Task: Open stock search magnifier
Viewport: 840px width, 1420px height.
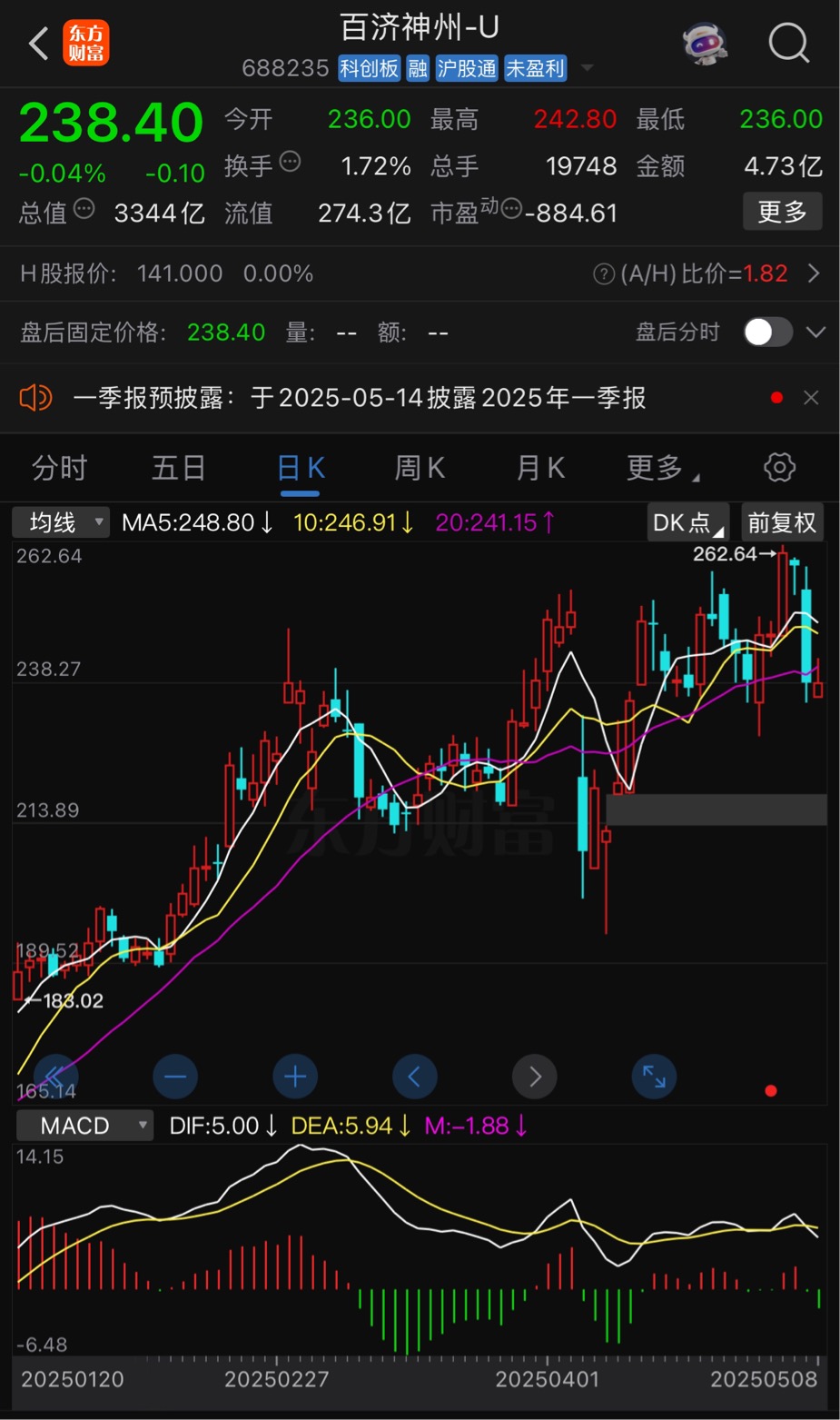Action: point(788,43)
